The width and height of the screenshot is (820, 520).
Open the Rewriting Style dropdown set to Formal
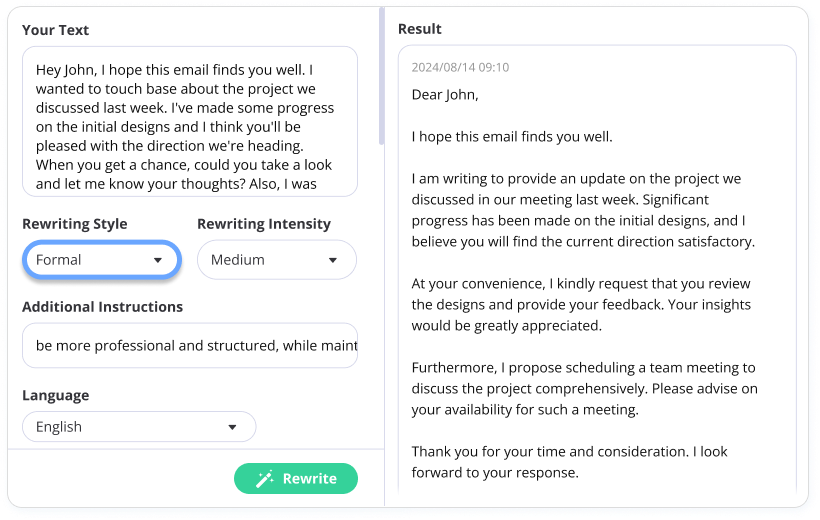(101, 260)
